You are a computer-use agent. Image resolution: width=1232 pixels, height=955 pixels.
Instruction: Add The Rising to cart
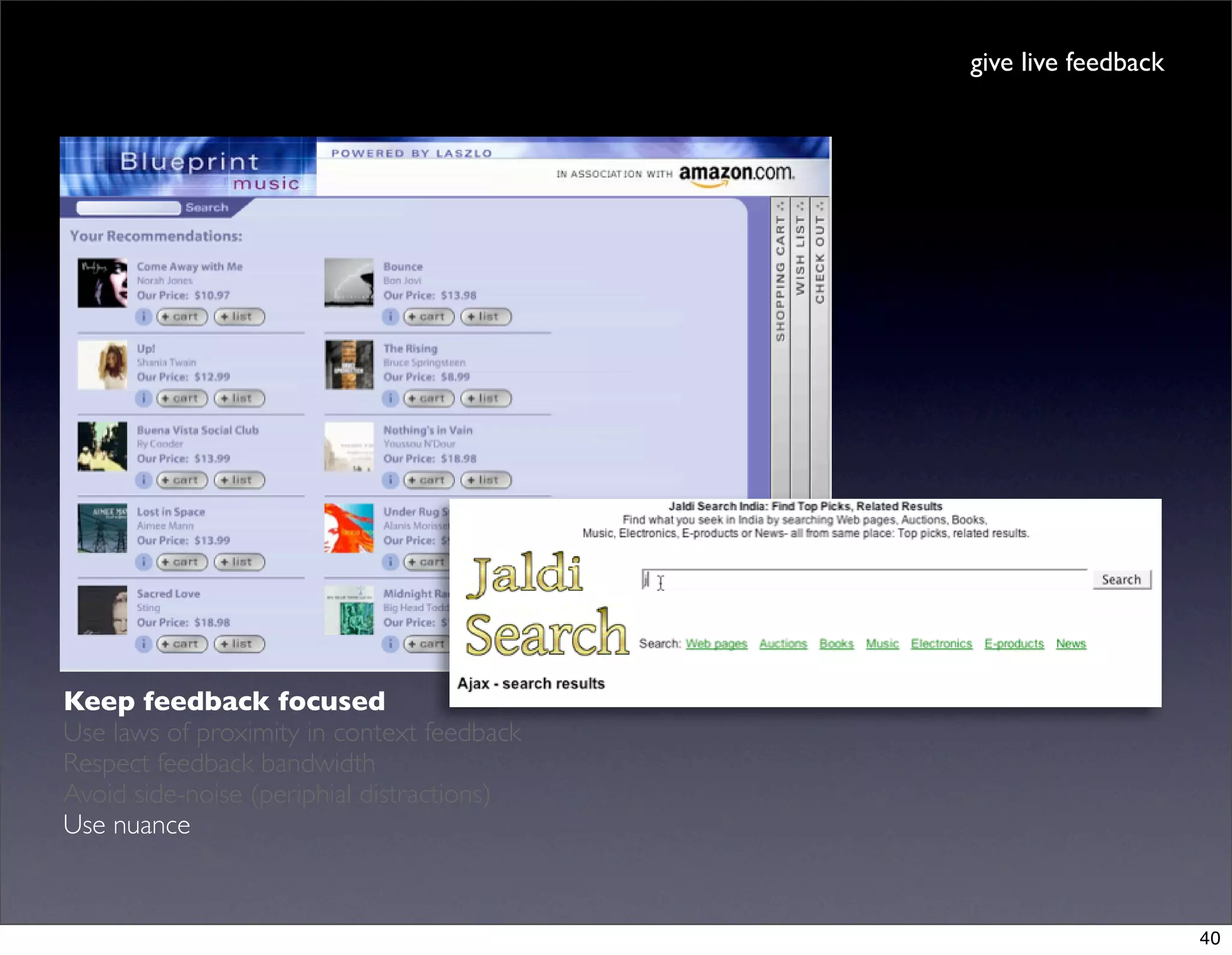click(428, 398)
